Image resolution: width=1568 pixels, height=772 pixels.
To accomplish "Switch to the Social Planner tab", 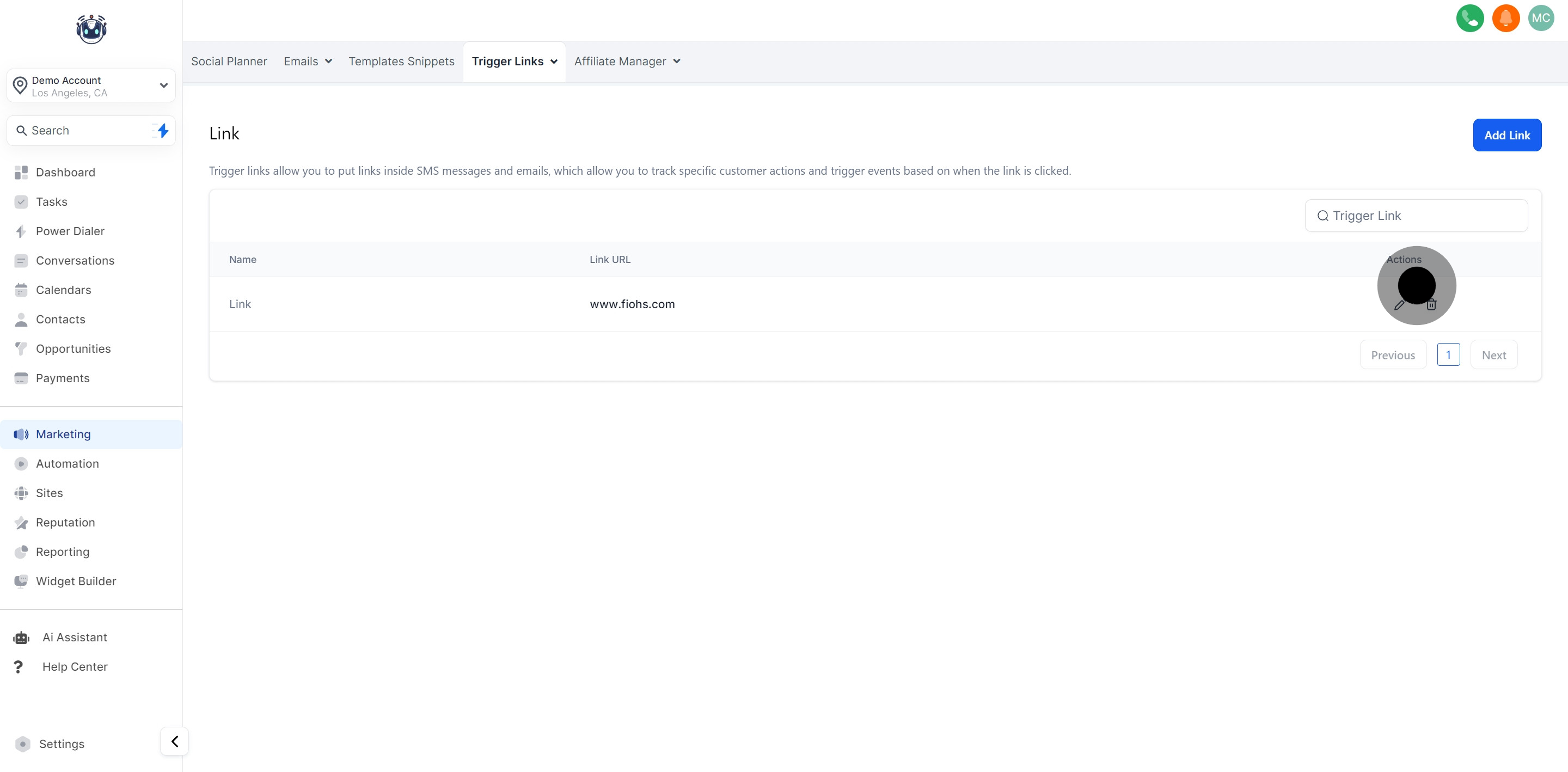I will click(x=229, y=62).
